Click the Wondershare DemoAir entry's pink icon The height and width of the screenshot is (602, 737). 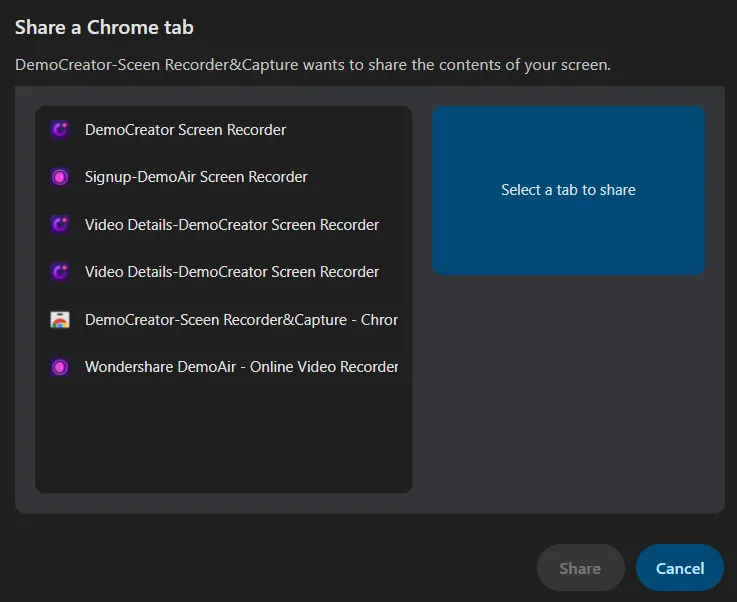[60, 367]
